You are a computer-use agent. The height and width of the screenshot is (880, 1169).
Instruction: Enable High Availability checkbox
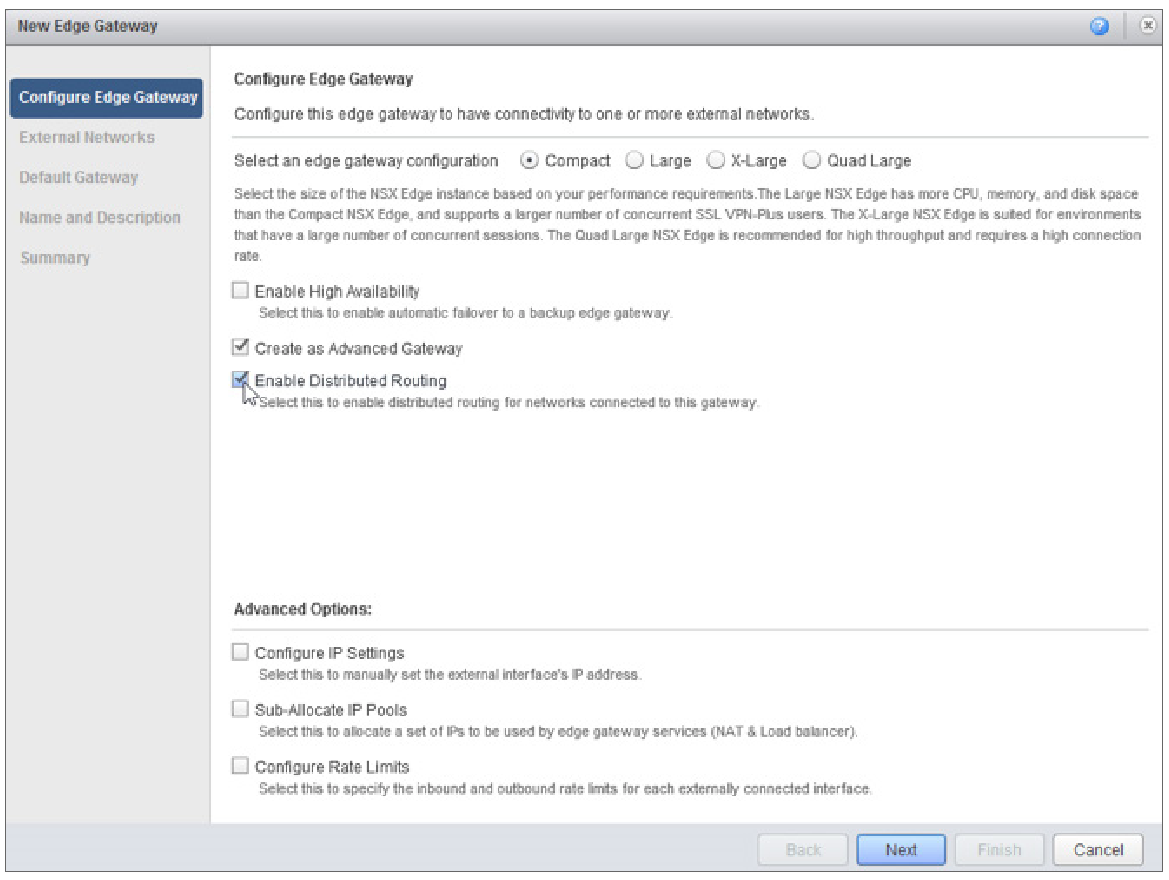(239, 290)
